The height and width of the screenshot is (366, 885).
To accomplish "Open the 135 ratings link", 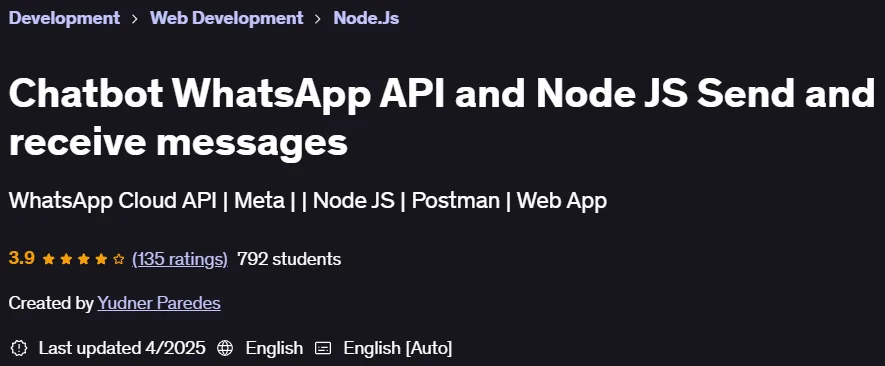I will pos(179,259).
